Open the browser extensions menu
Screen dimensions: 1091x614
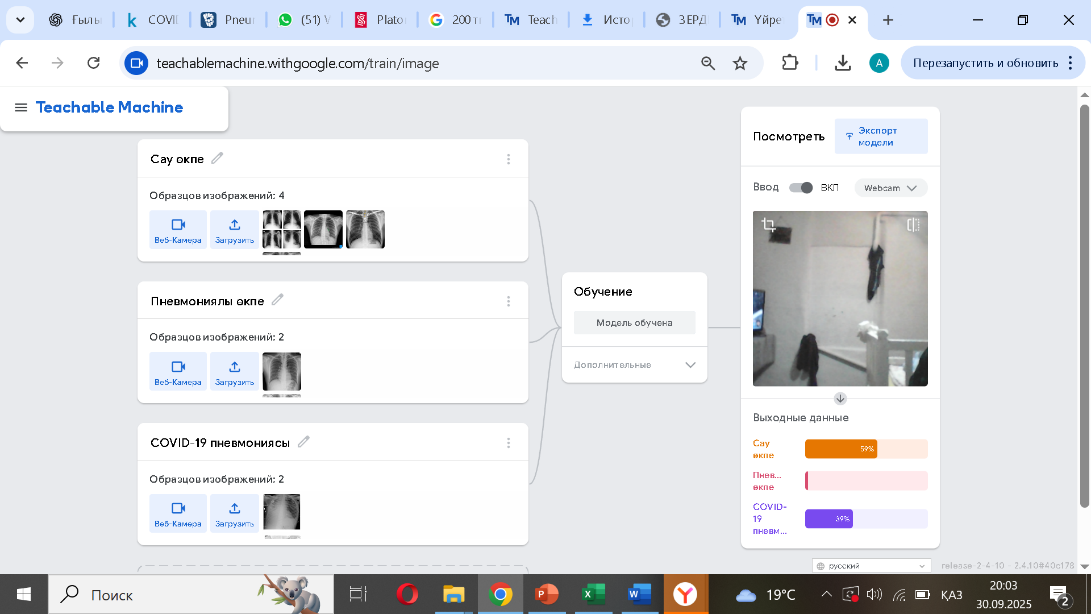click(790, 63)
